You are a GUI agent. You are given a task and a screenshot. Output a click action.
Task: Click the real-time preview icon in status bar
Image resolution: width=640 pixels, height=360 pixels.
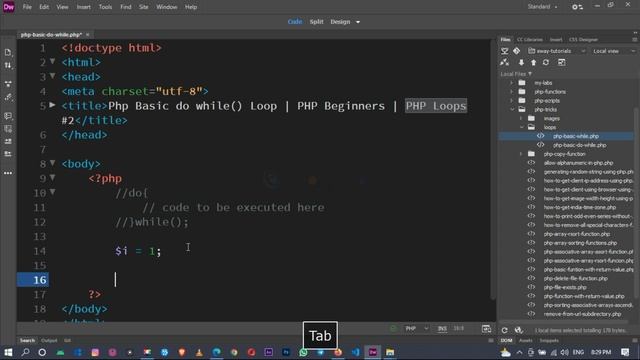pyautogui.click(x=486, y=329)
